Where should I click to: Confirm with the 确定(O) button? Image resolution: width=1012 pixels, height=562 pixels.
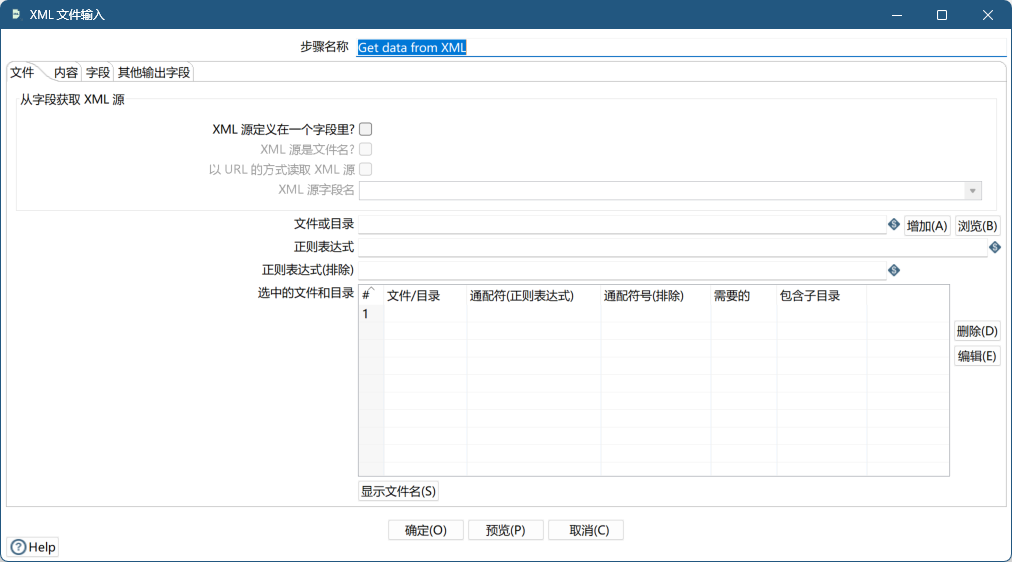tap(425, 530)
